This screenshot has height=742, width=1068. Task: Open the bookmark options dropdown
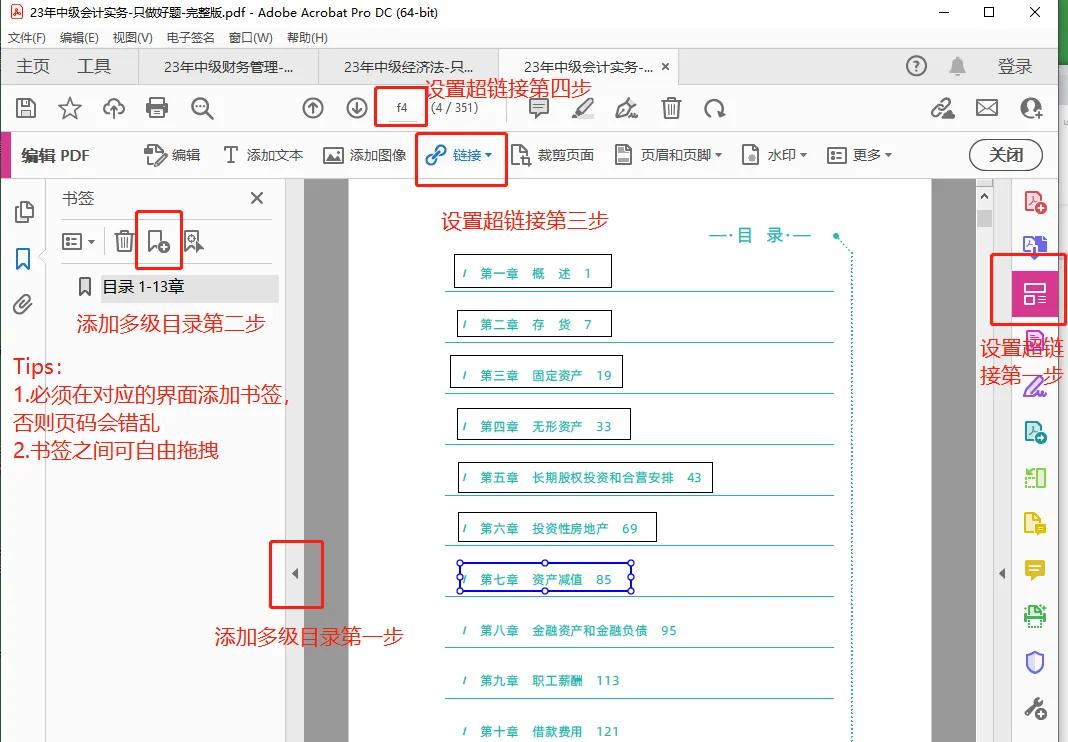tap(78, 241)
